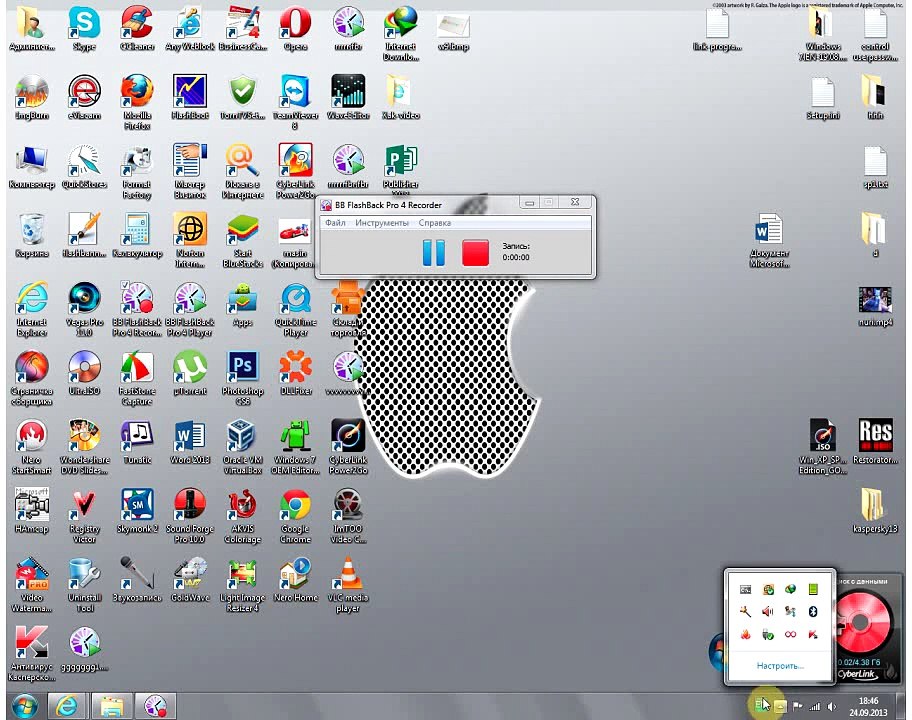Select the Restorator desktop icon
This screenshot has height=720, width=912.
pyautogui.click(x=875, y=442)
